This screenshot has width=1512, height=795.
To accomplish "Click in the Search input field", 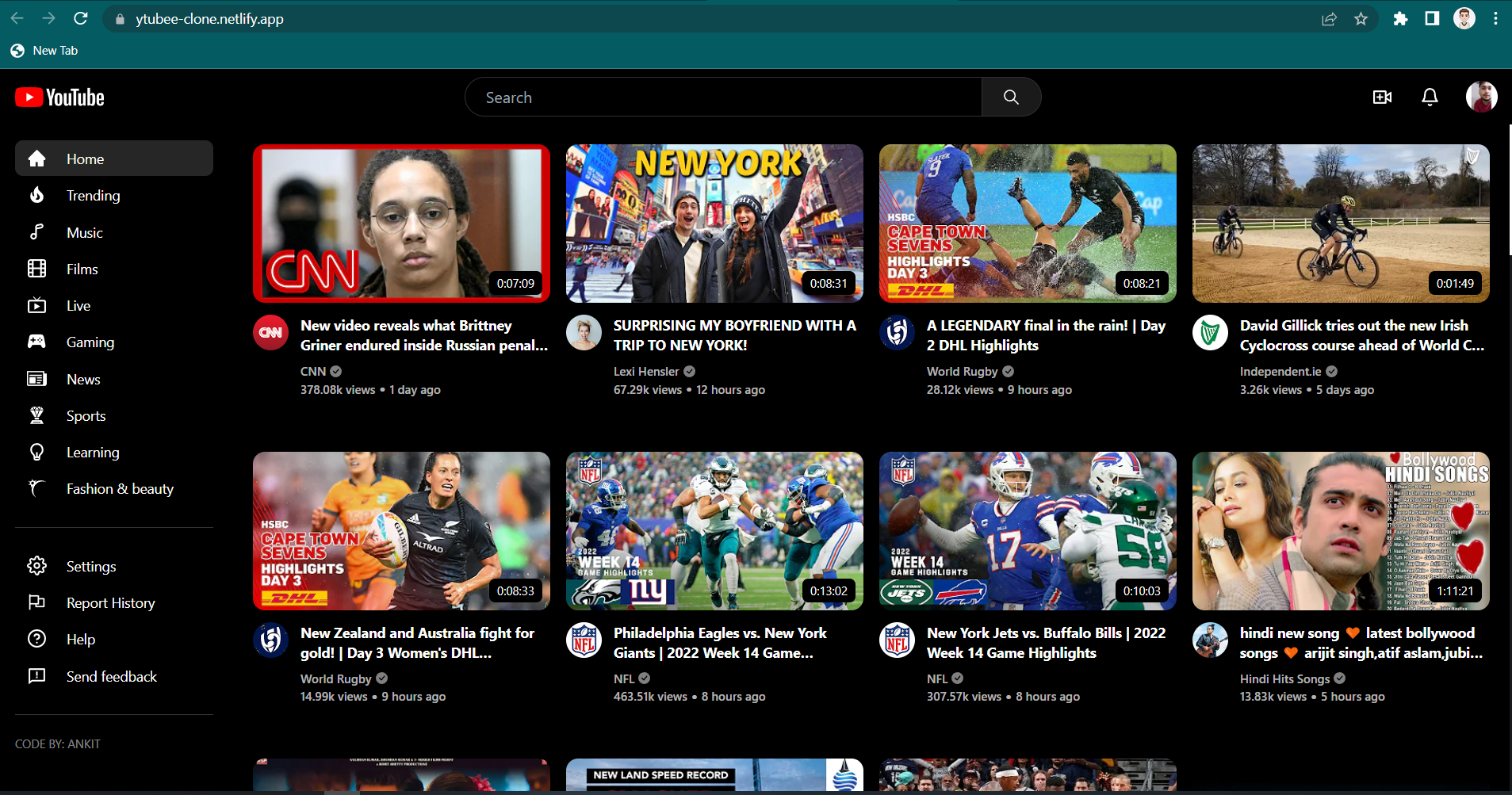I will [723, 97].
